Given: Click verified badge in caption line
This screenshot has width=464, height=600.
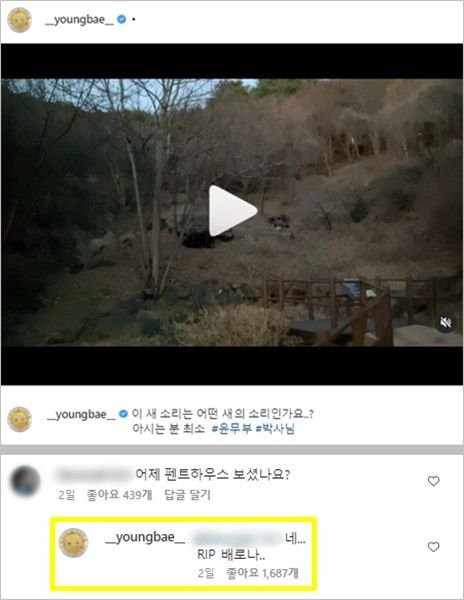Looking at the screenshot, I should click(x=123, y=414).
